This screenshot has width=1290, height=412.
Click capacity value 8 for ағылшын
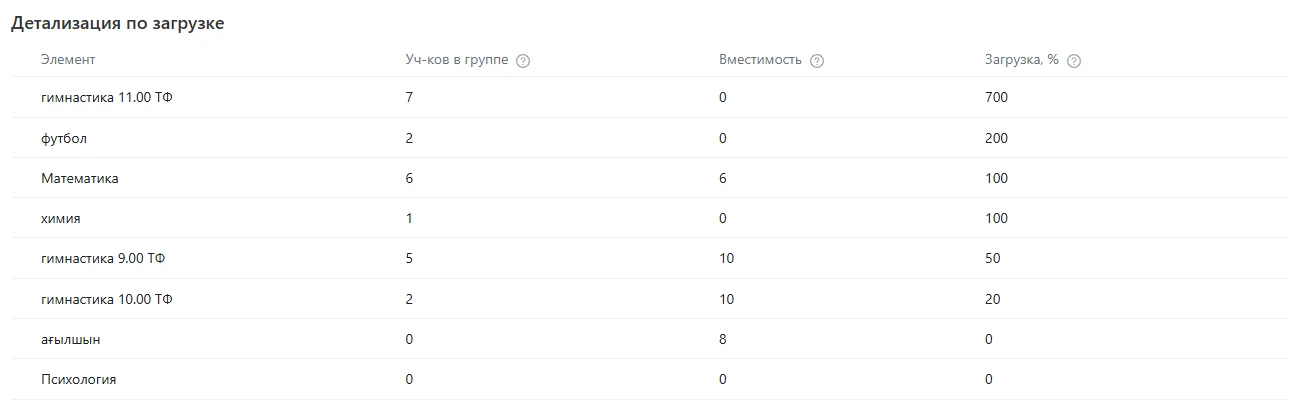723,339
